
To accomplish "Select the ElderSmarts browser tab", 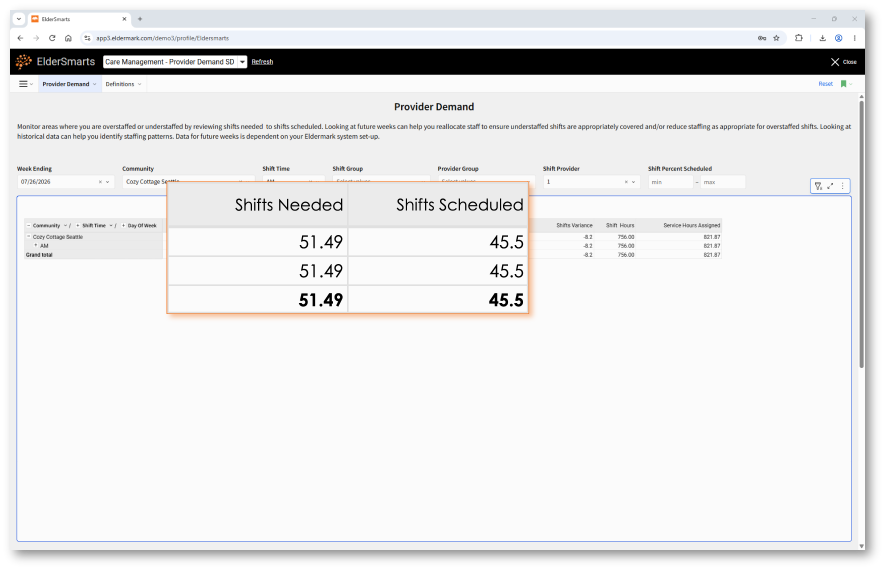I will [78, 19].
